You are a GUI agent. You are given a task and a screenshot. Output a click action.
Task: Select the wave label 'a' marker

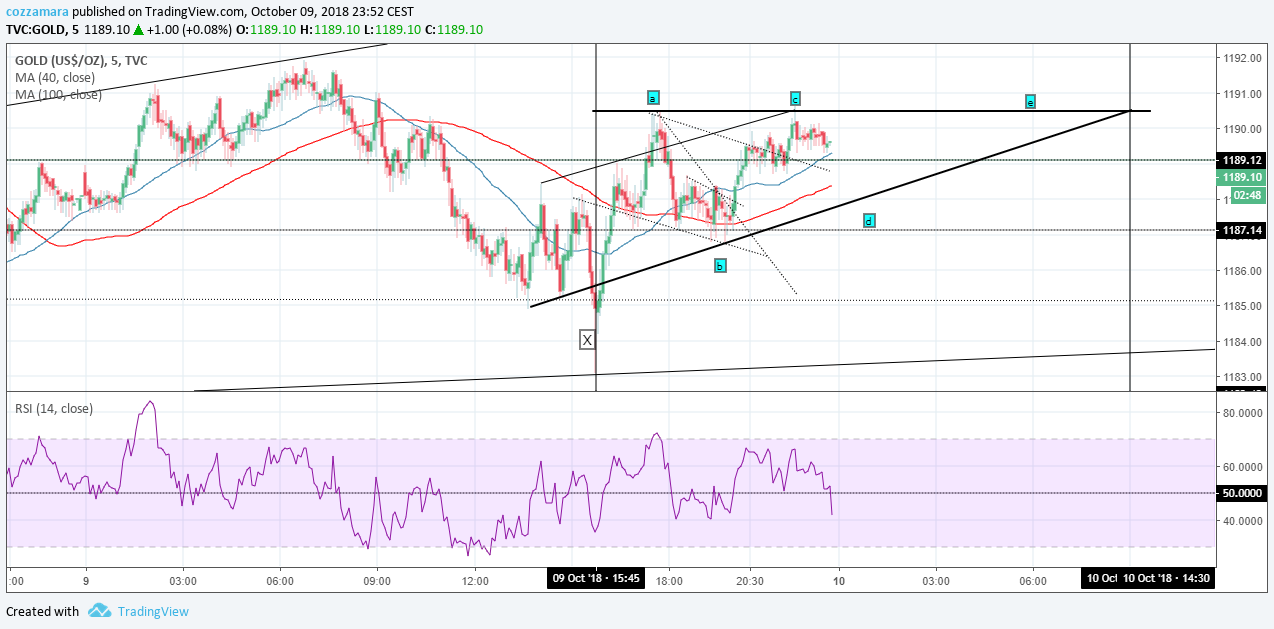pos(652,98)
